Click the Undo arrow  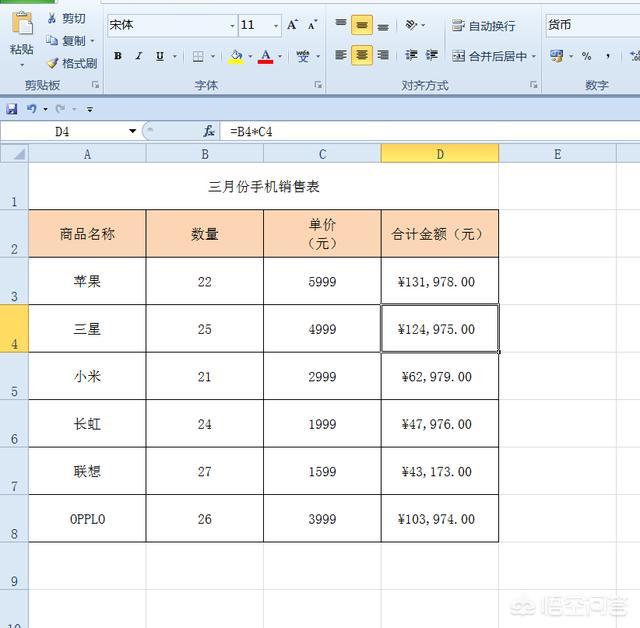[x=31, y=109]
